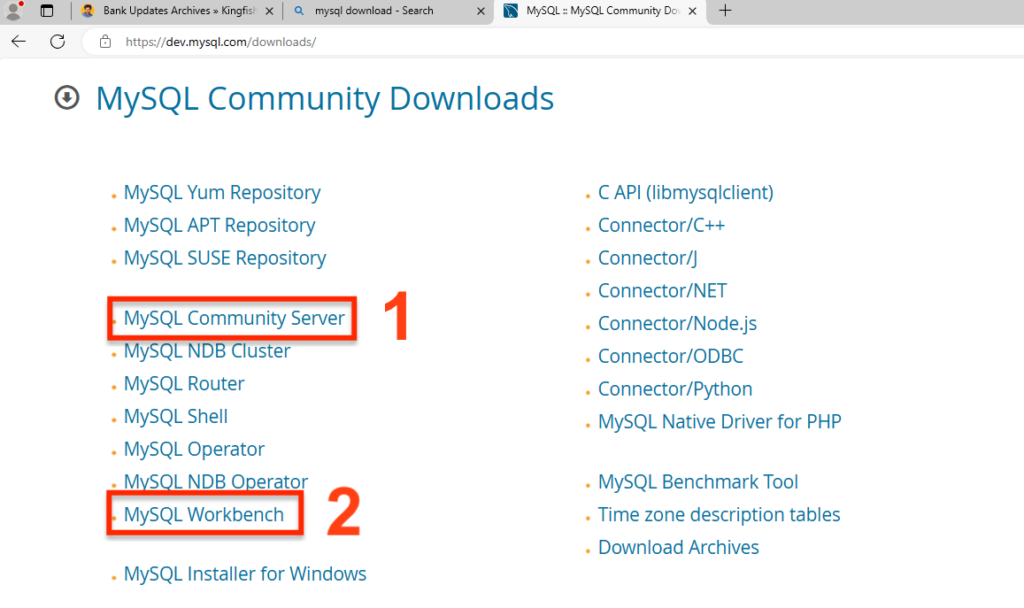
Task: Open MySQL Benchmark Tool link
Action: 698,482
